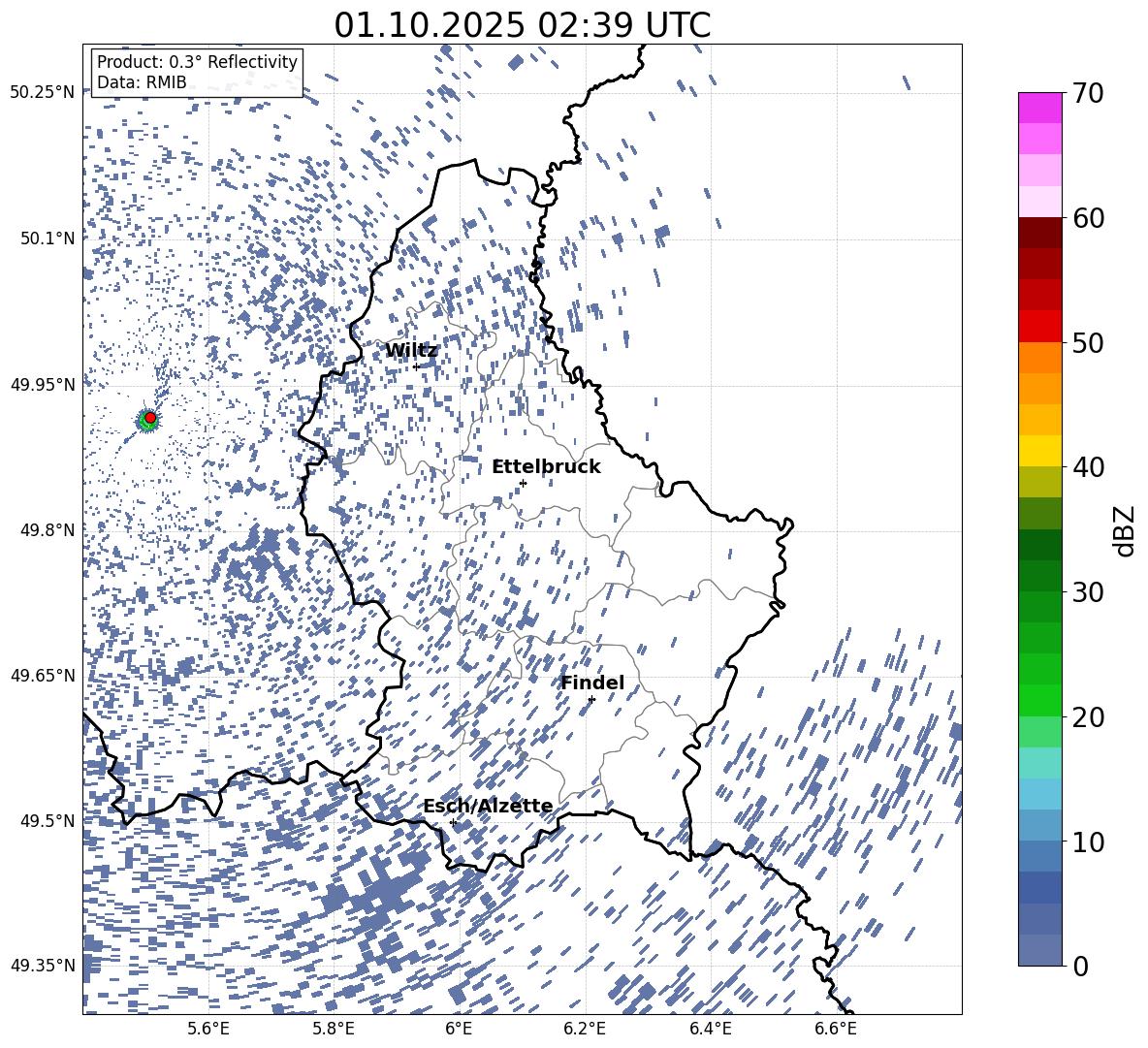Pick the magenta swatch at top of colorbar

[x=1040, y=108]
